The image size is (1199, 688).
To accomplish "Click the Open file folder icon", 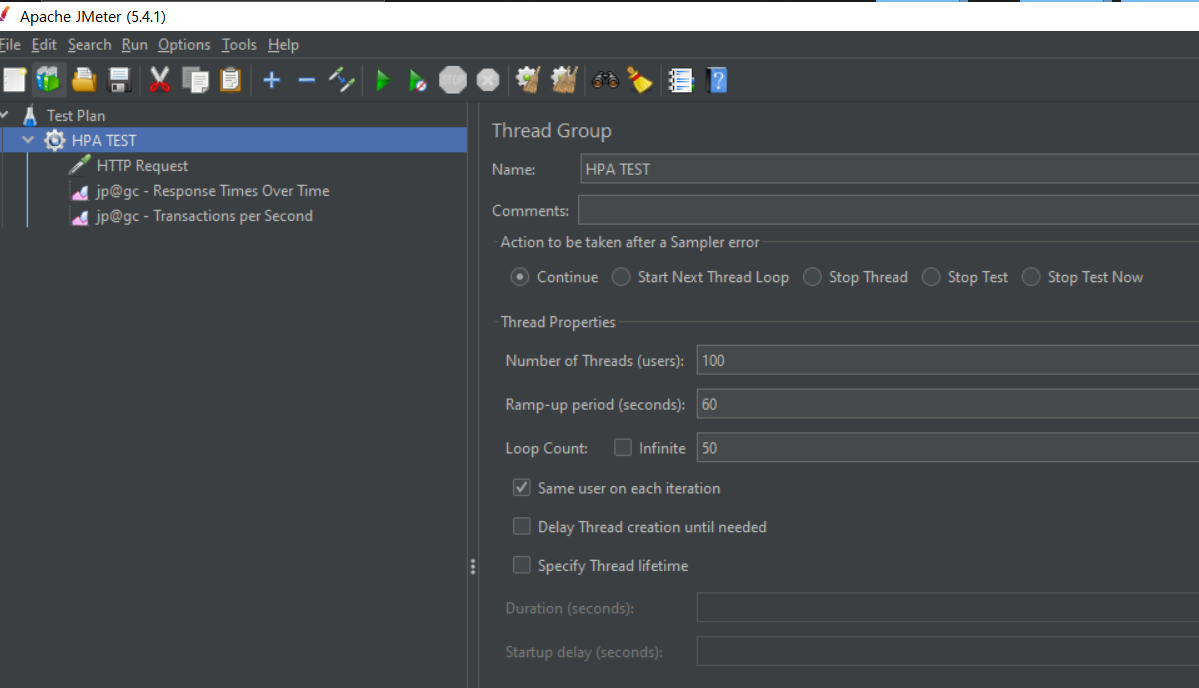I will coord(83,80).
